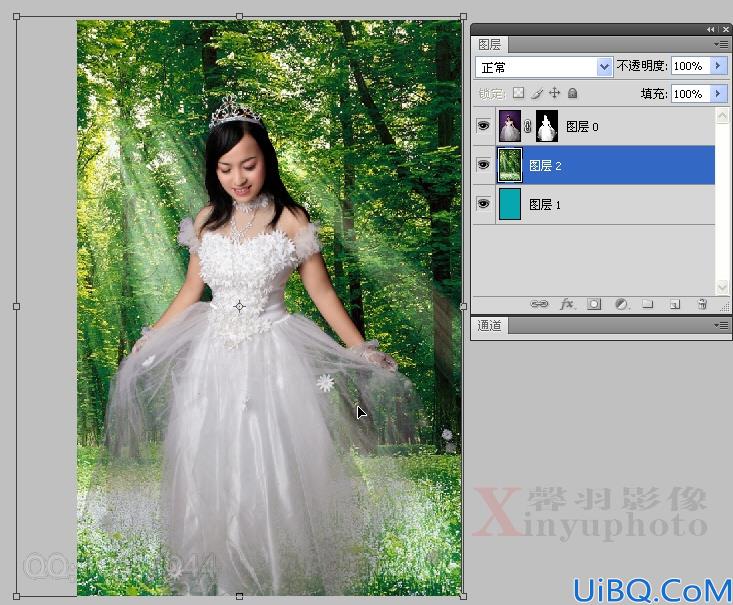733x605 pixels.
Task: Click the top-middle transform handle
Action: 239,16
